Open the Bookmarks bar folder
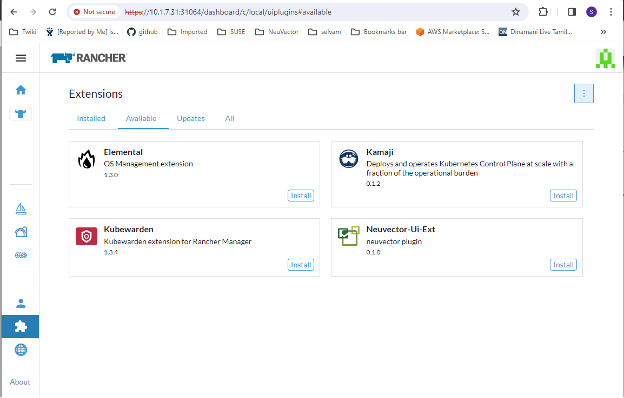Screen dimensions: 624x398 (379, 32)
